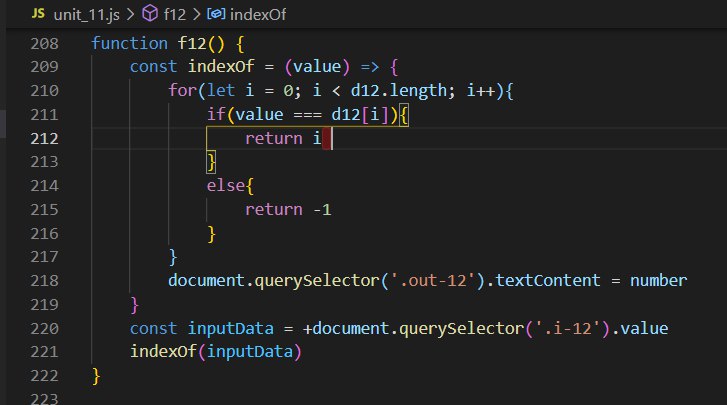
Task: Click 'return' keyword on line 215
Action: coord(274,210)
